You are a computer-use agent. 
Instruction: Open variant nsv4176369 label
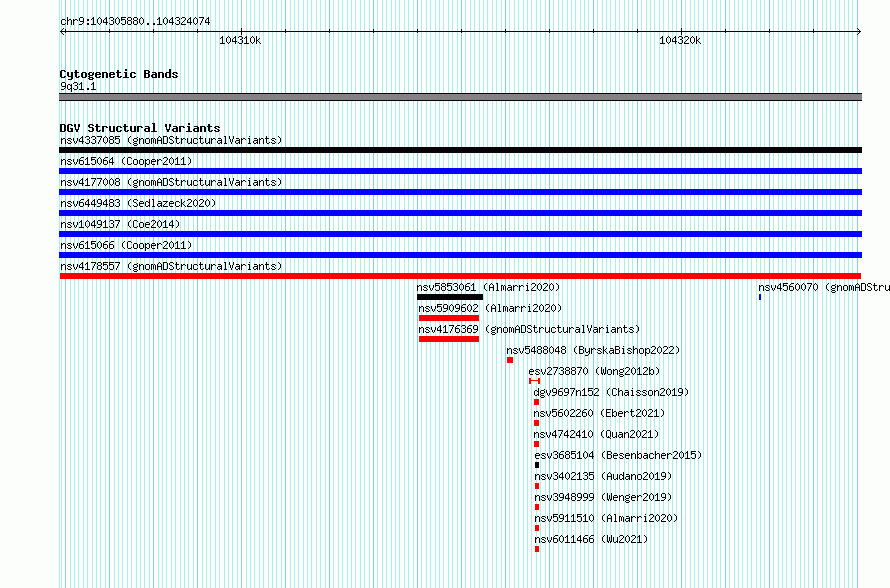(529, 329)
